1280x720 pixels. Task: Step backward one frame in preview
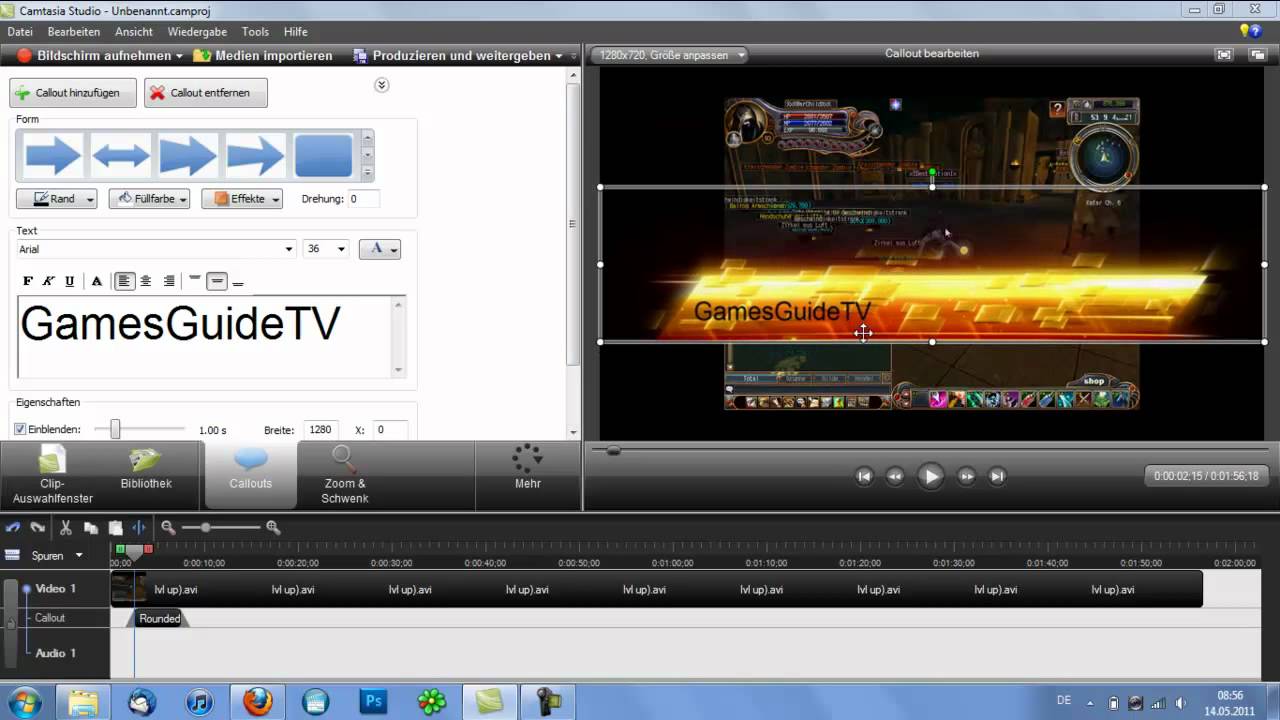pyautogui.click(x=895, y=476)
